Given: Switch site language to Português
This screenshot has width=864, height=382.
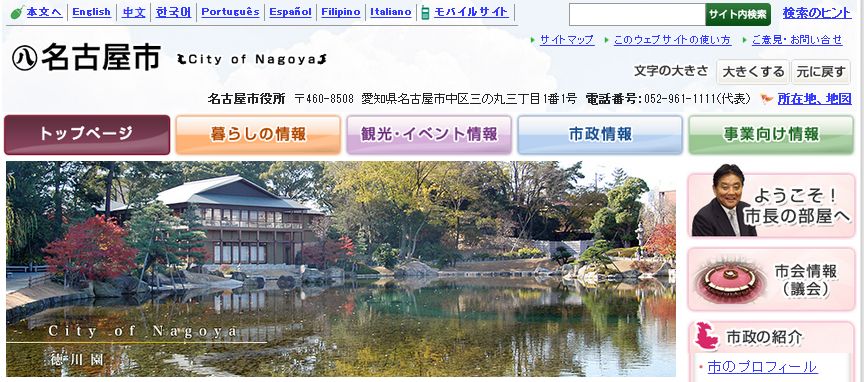Looking at the screenshot, I should (x=230, y=12).
